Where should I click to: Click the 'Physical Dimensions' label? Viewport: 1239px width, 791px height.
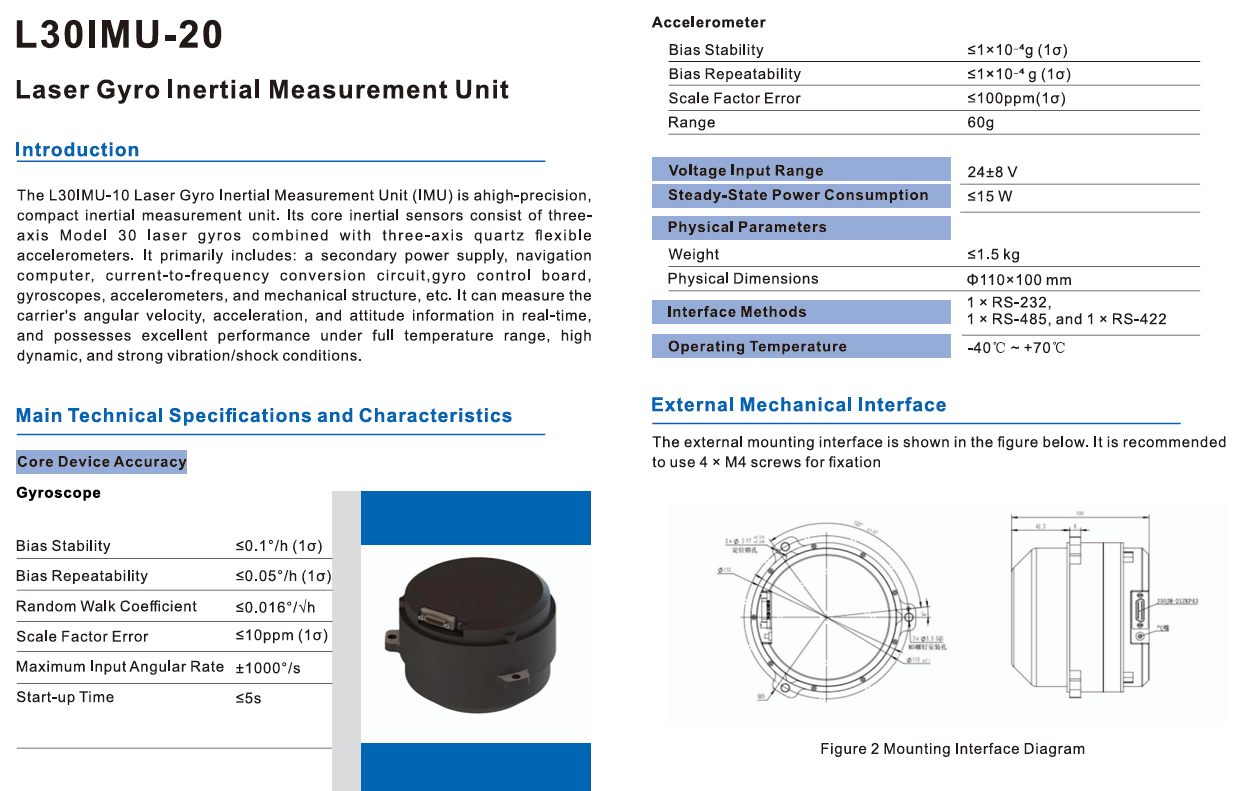coord(743,279)
